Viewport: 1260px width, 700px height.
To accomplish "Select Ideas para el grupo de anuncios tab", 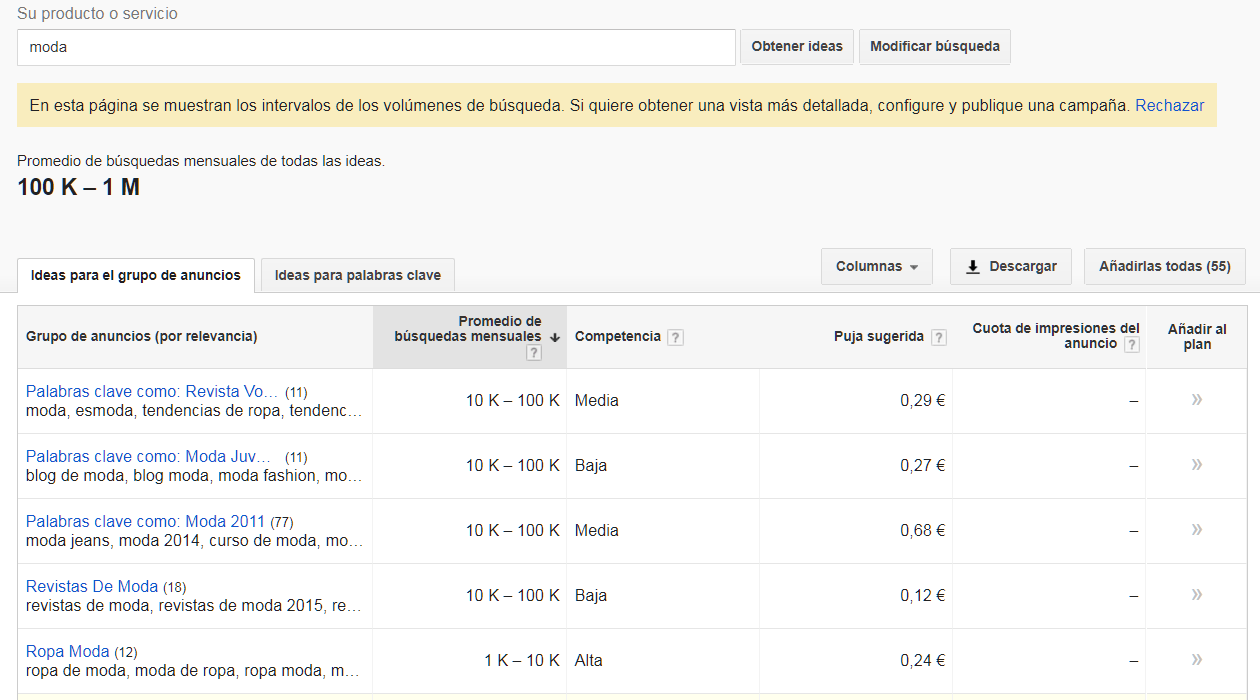I will coord(136,275).
